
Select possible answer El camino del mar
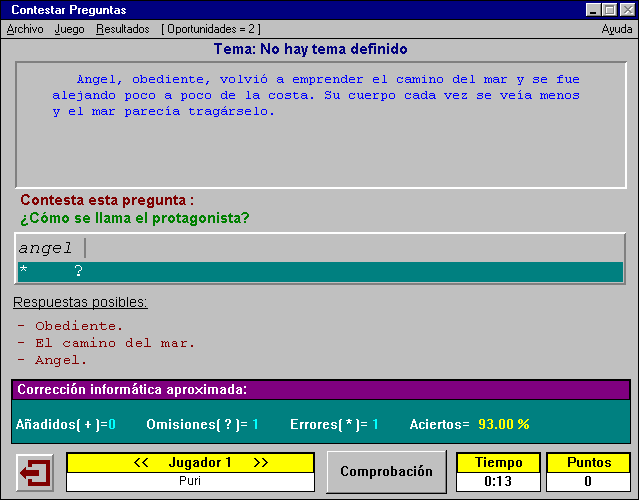point(115,343)
